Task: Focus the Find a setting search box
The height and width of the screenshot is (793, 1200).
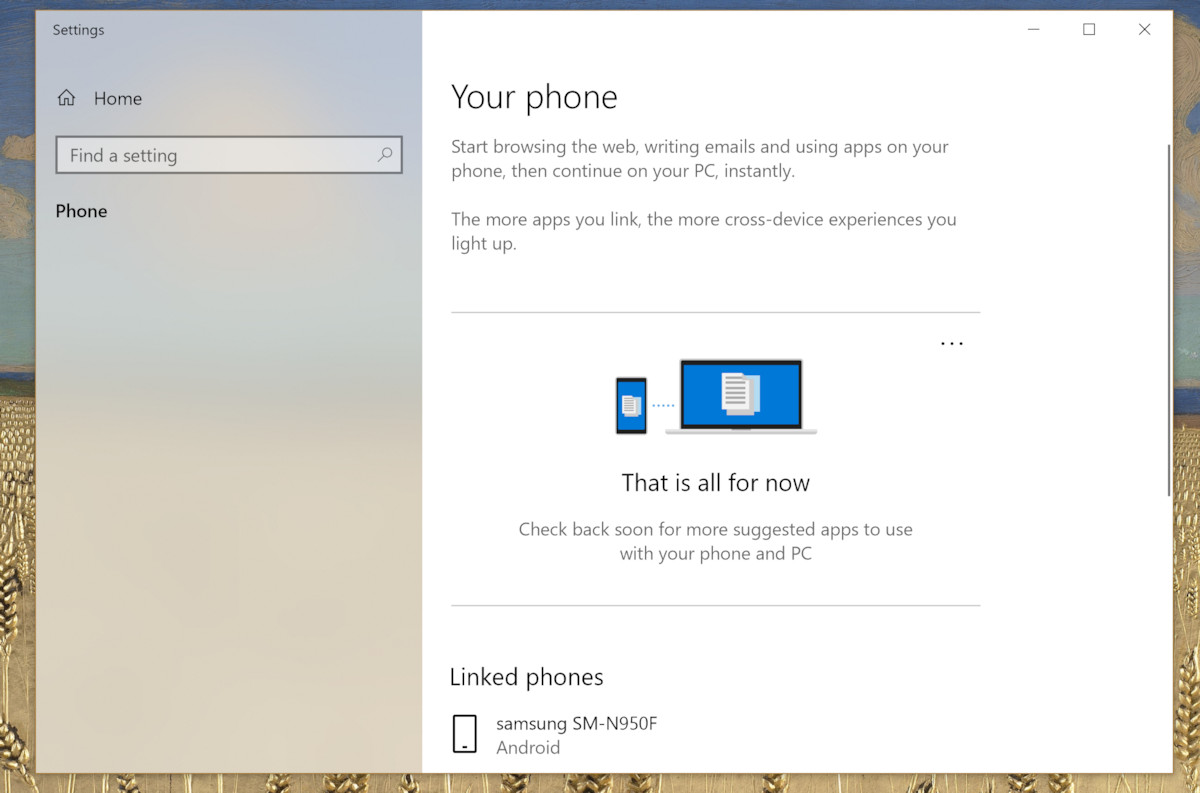Action: click(x=229, y=155)
